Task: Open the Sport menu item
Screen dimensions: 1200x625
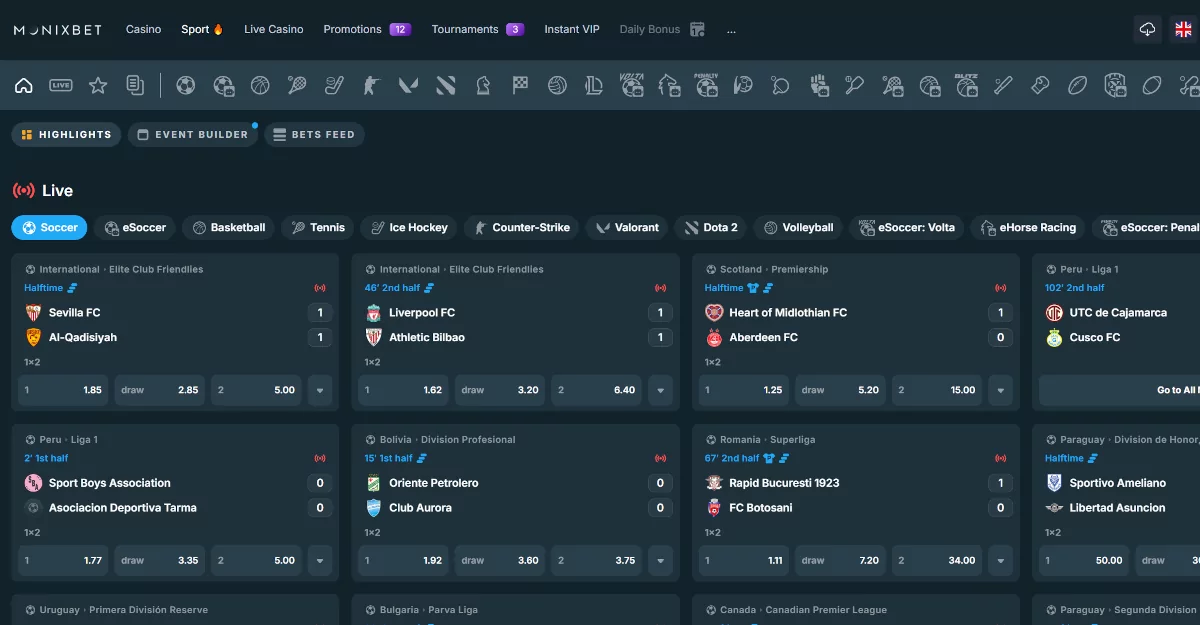Action: click(202, 29)
